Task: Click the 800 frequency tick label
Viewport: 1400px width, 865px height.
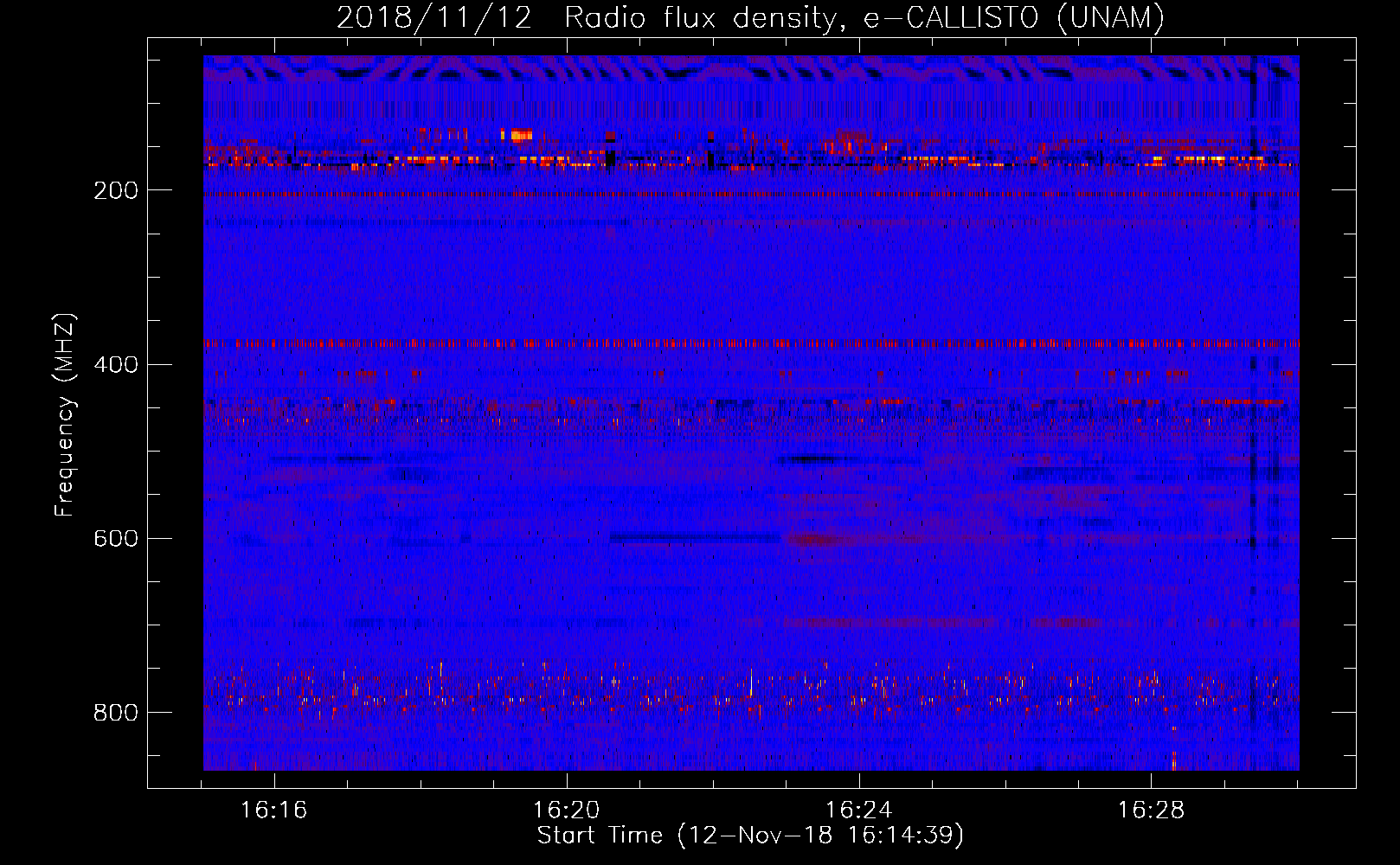Action: pyautogui.click(x=116, y=712)
